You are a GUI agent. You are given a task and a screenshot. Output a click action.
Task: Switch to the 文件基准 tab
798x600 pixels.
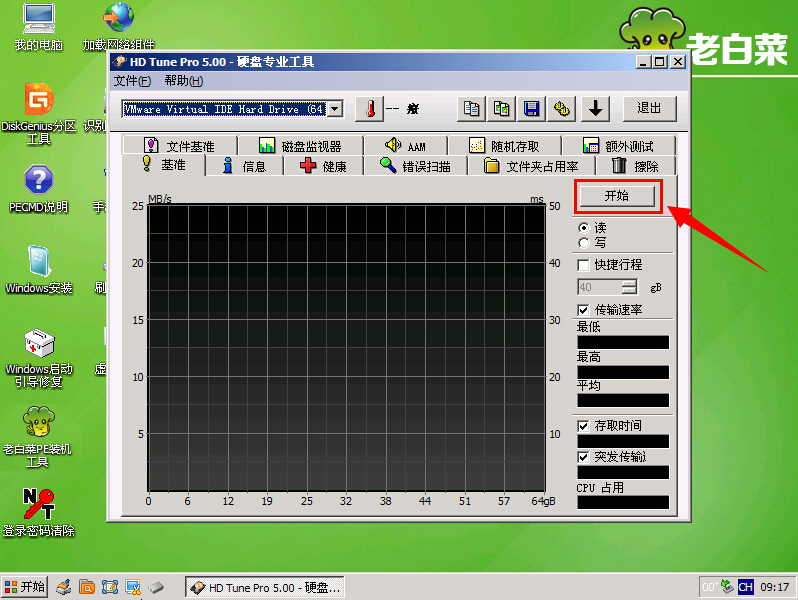180,146
